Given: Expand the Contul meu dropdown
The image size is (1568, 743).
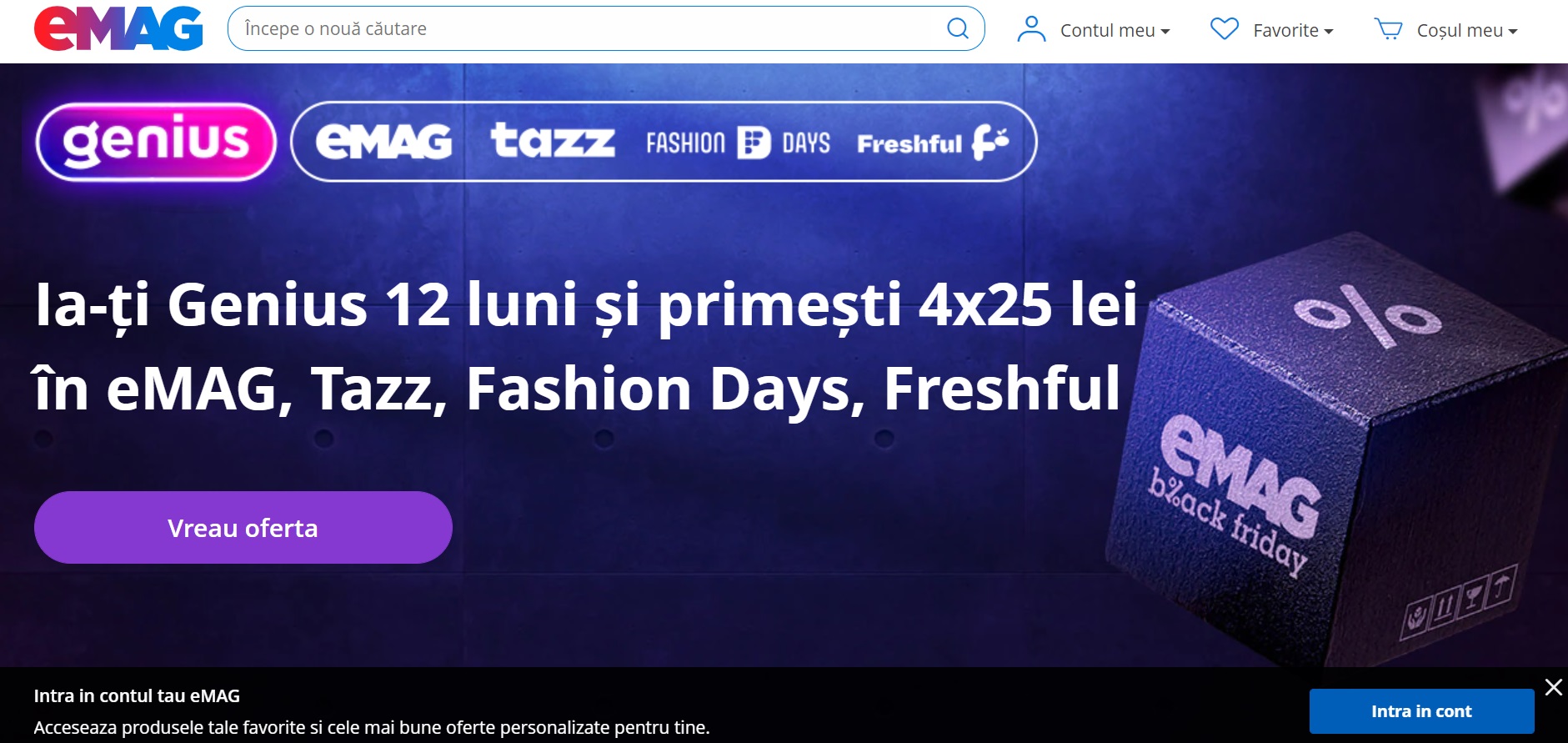Looking at the screenshot, I should (x=1115, y=30).
